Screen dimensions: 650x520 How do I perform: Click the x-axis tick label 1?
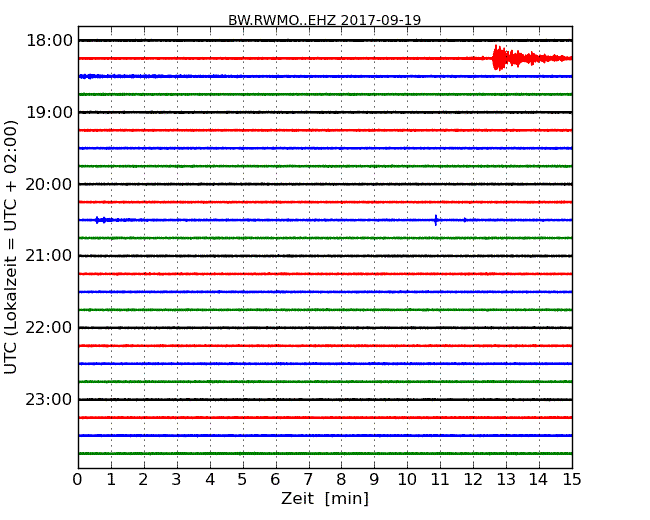pyautogui.click(x=111, y=479)
